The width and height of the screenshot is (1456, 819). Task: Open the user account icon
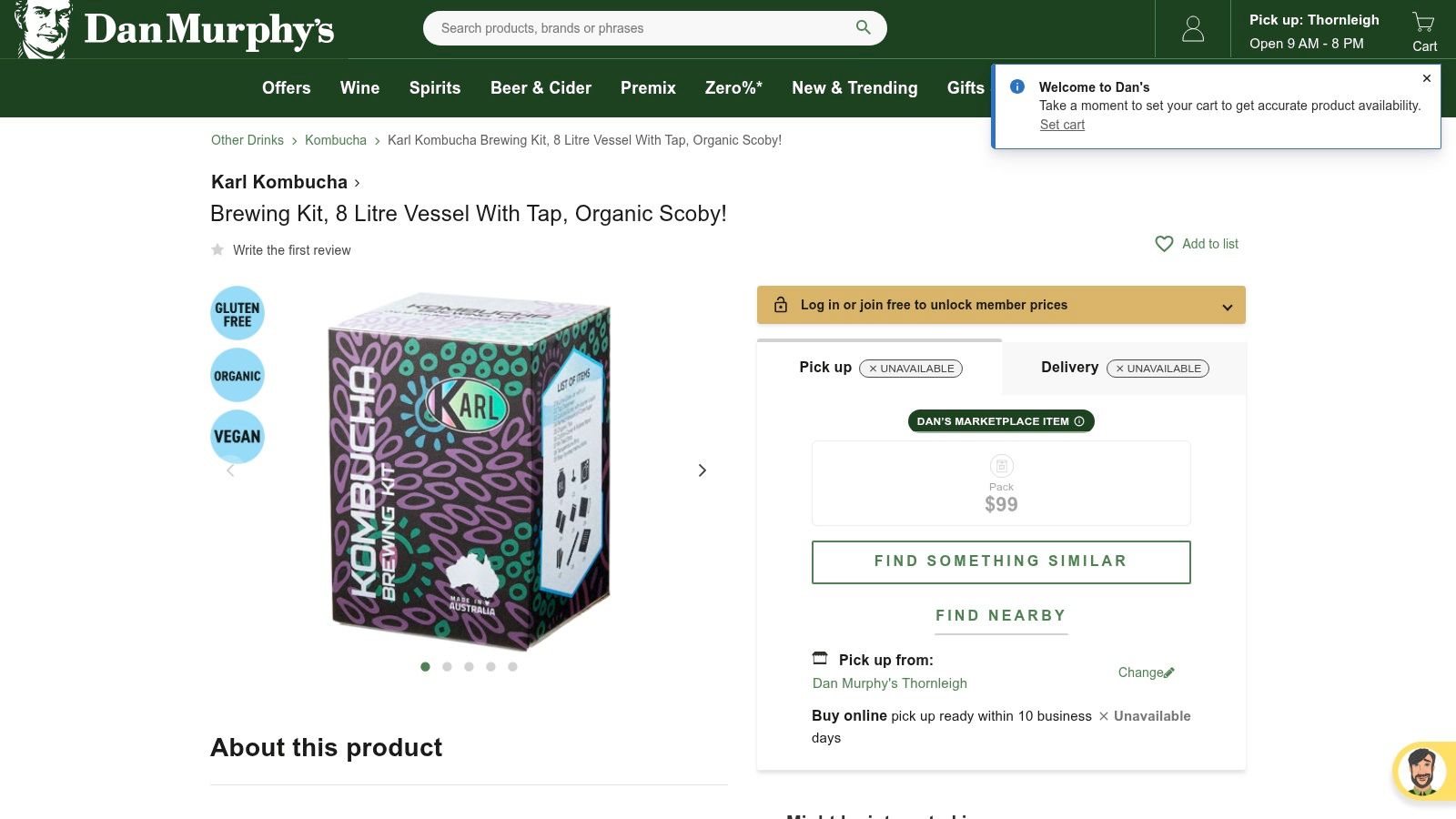click(x=1192, y=30)
